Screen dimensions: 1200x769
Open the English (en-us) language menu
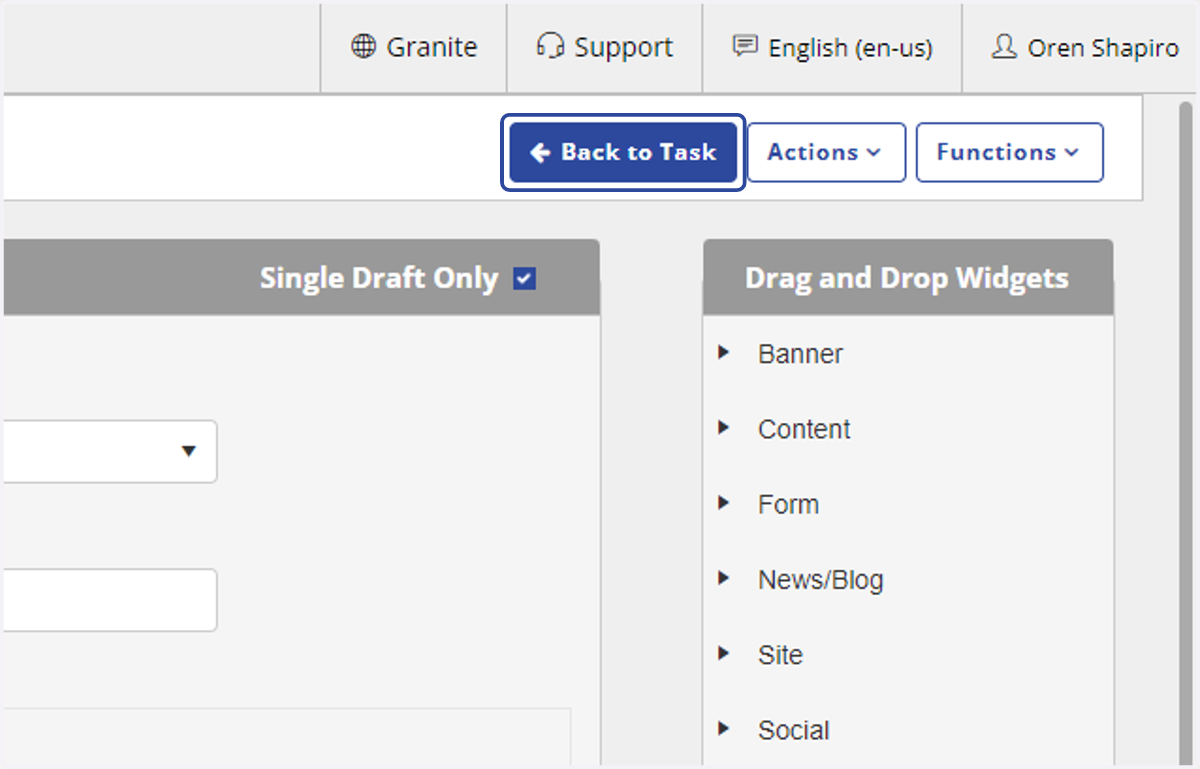pos(832,47)
